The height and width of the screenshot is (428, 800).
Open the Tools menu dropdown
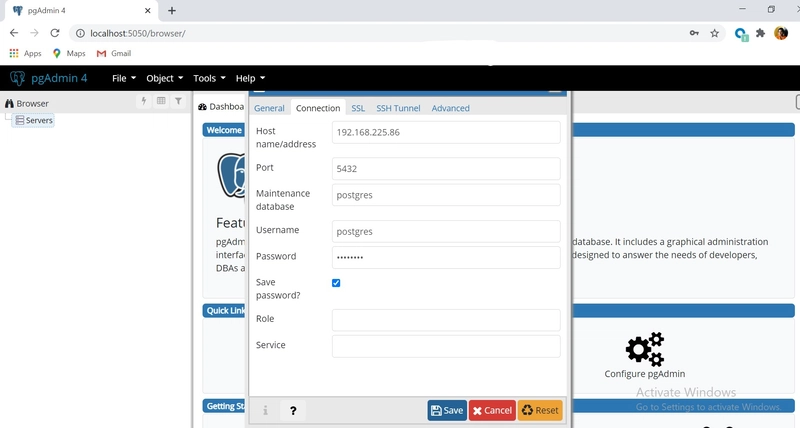(209, 78)
